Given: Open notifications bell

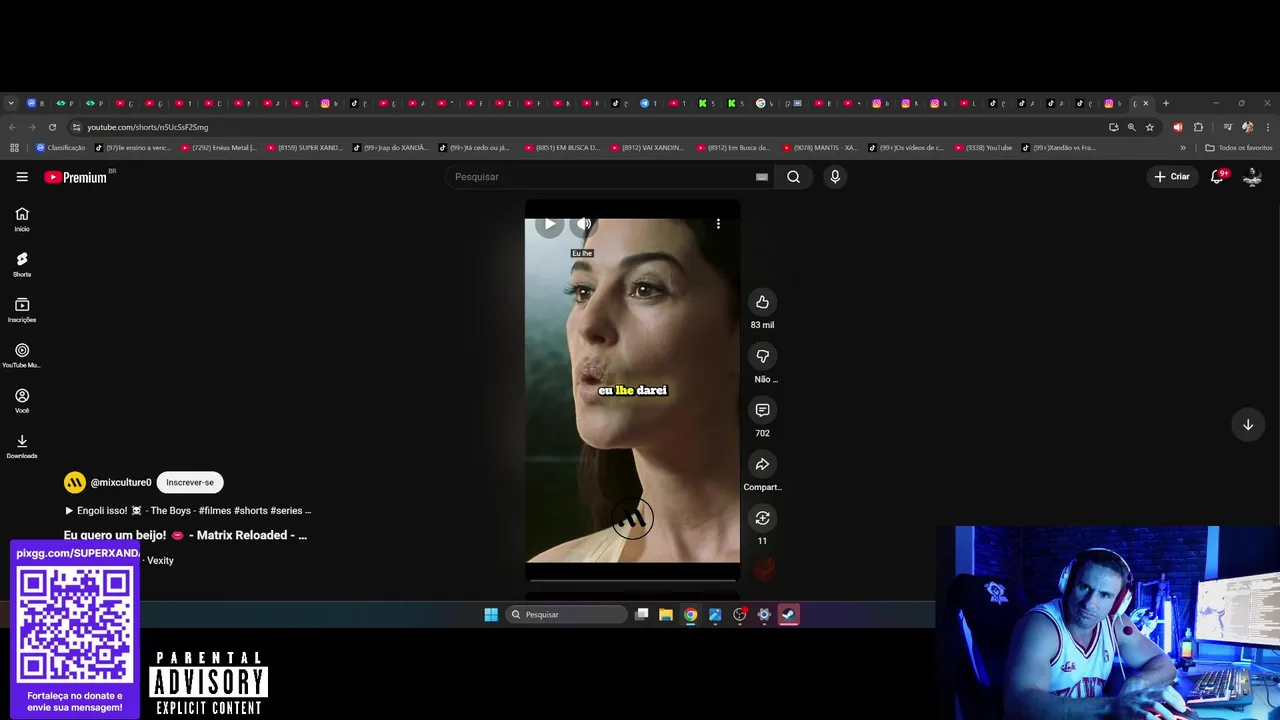Looking at the screenshot, I should click(x=1218, y=177).
